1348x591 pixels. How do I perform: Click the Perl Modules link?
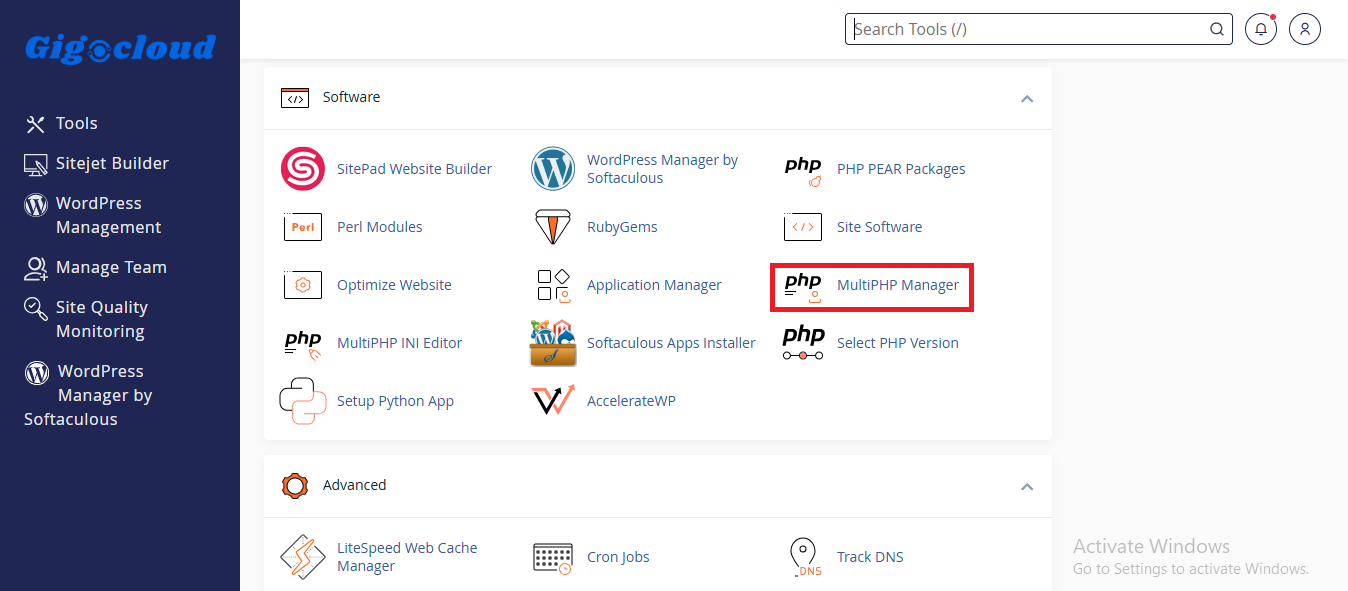point(380,227)
